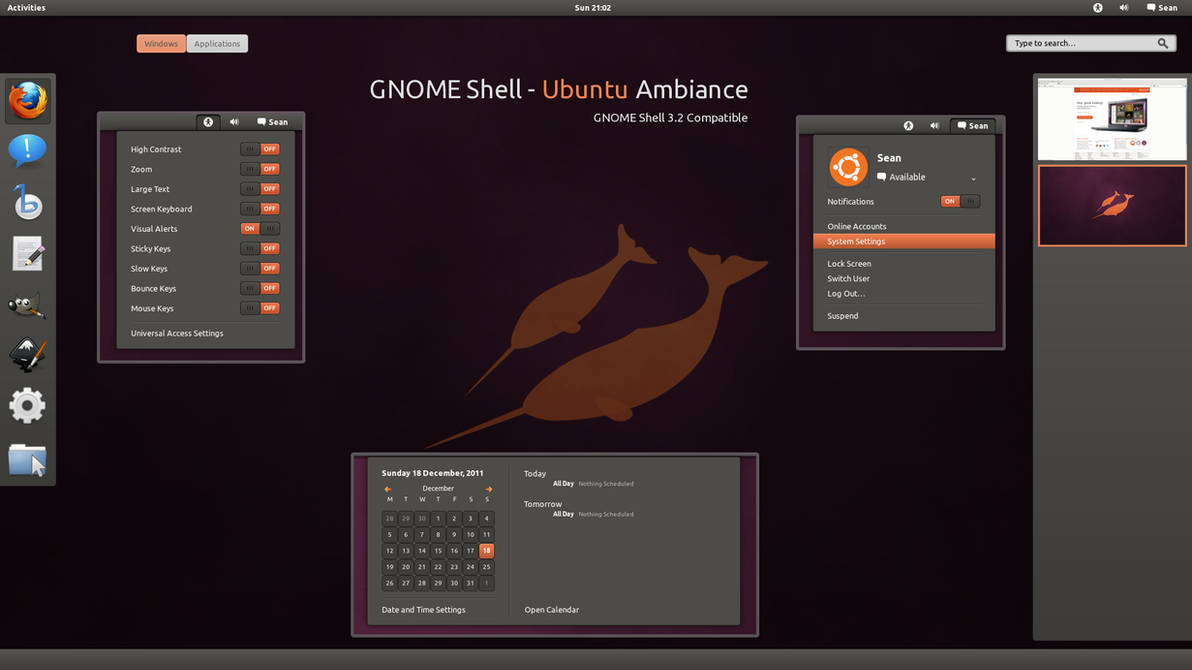Image resolution: width=1192 pixels, height=670 pixels.
Task: Toggle Bounce Keys switch
Action: 260,288
